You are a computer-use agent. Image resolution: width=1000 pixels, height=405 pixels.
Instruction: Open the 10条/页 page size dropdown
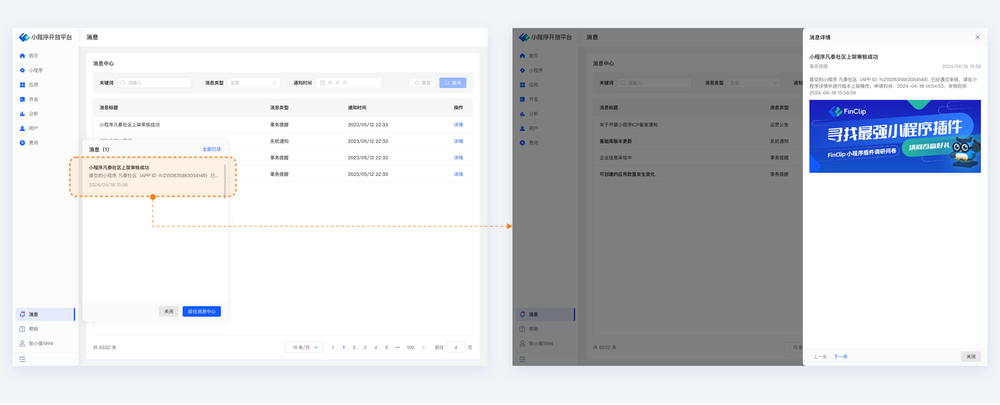303,347
